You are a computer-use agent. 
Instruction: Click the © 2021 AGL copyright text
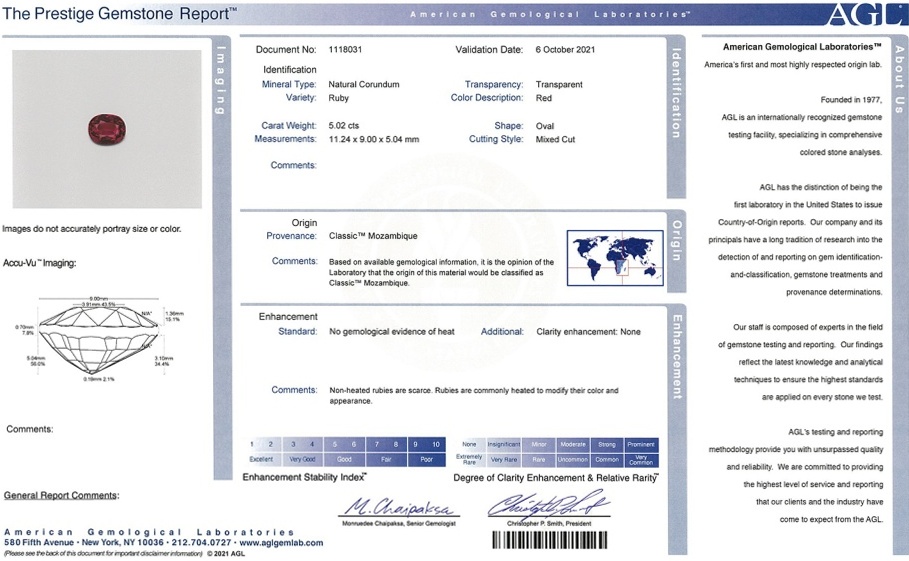click(226, 553)
